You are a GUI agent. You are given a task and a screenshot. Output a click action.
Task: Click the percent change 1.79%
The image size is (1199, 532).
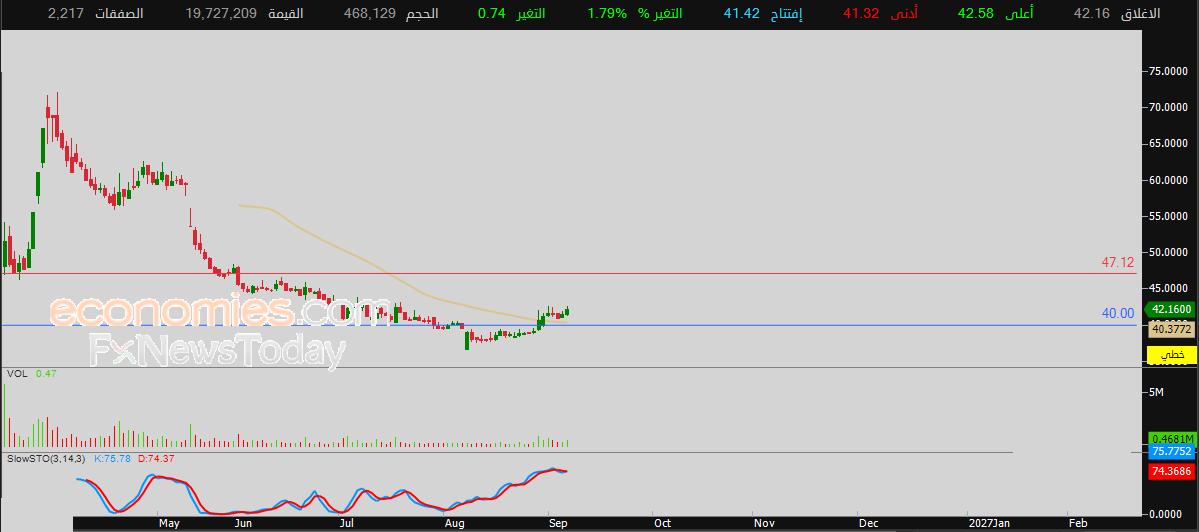tap(607, 14)
